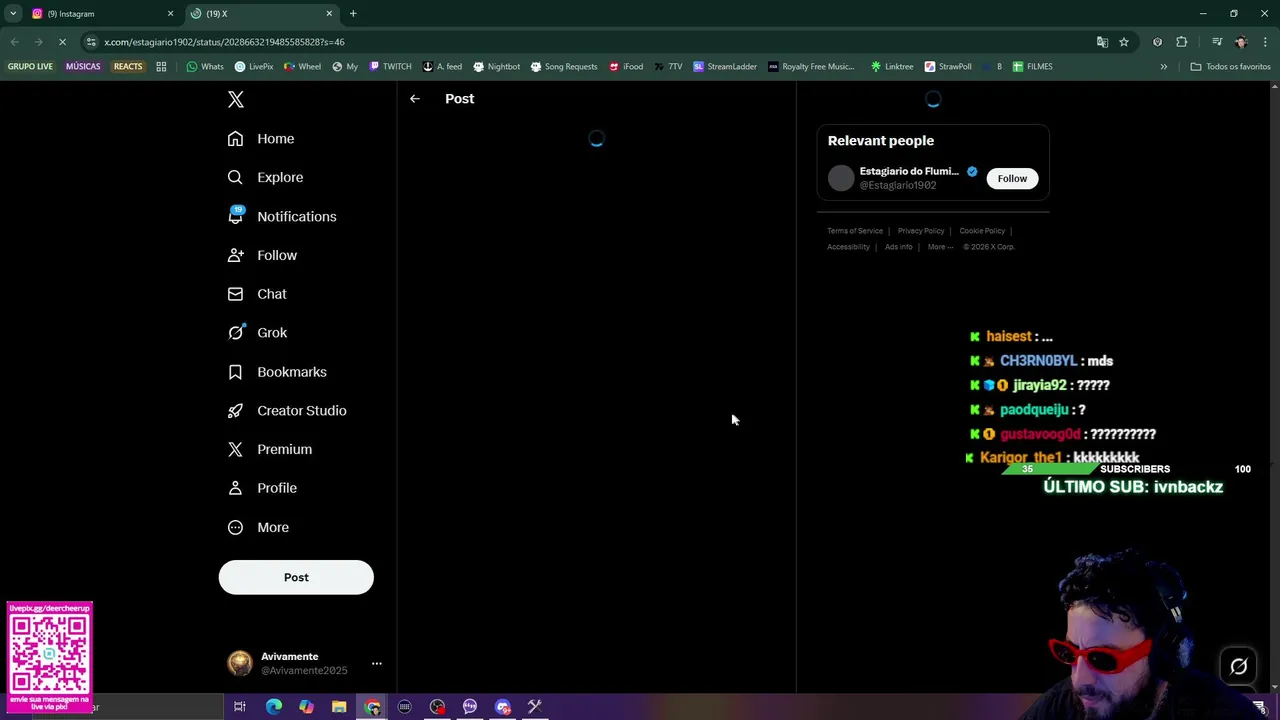Close the Instagram browser tab

170,14
